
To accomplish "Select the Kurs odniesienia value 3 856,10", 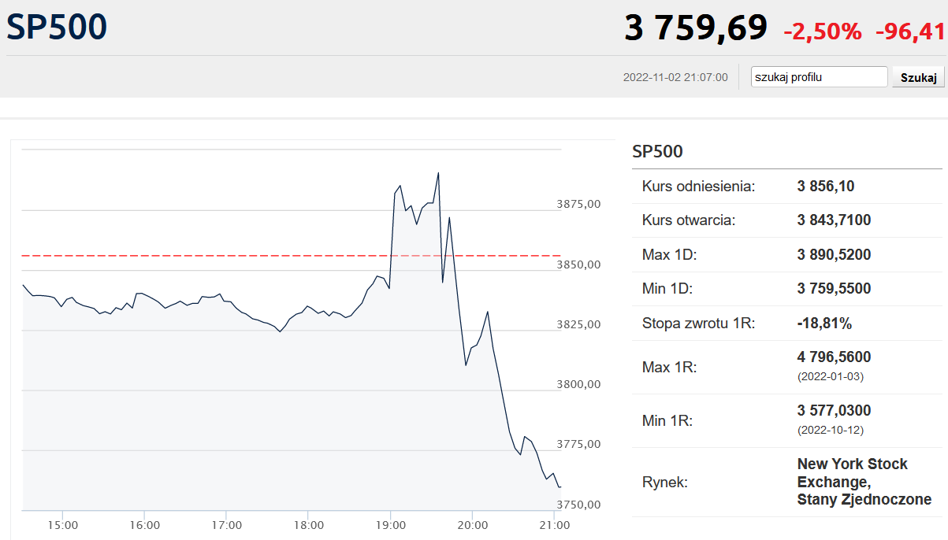I will 825,186.
